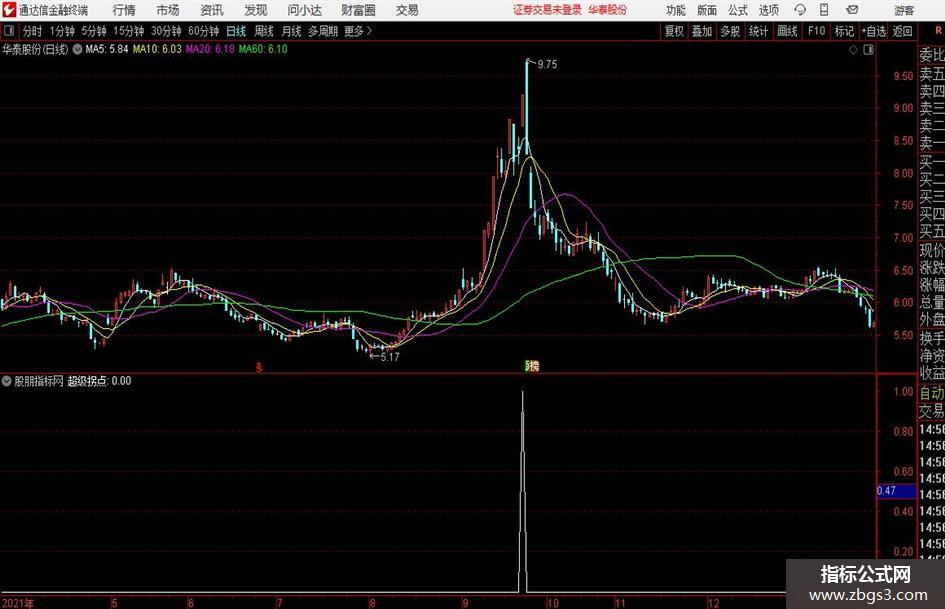Click MA60: 6.10 indicator label

click(x=263, y=49)
